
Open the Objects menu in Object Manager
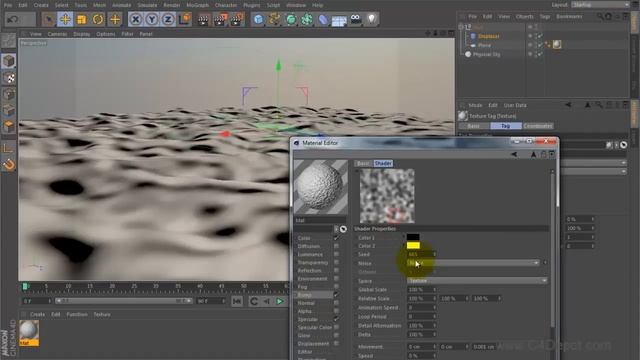(524, 17)
